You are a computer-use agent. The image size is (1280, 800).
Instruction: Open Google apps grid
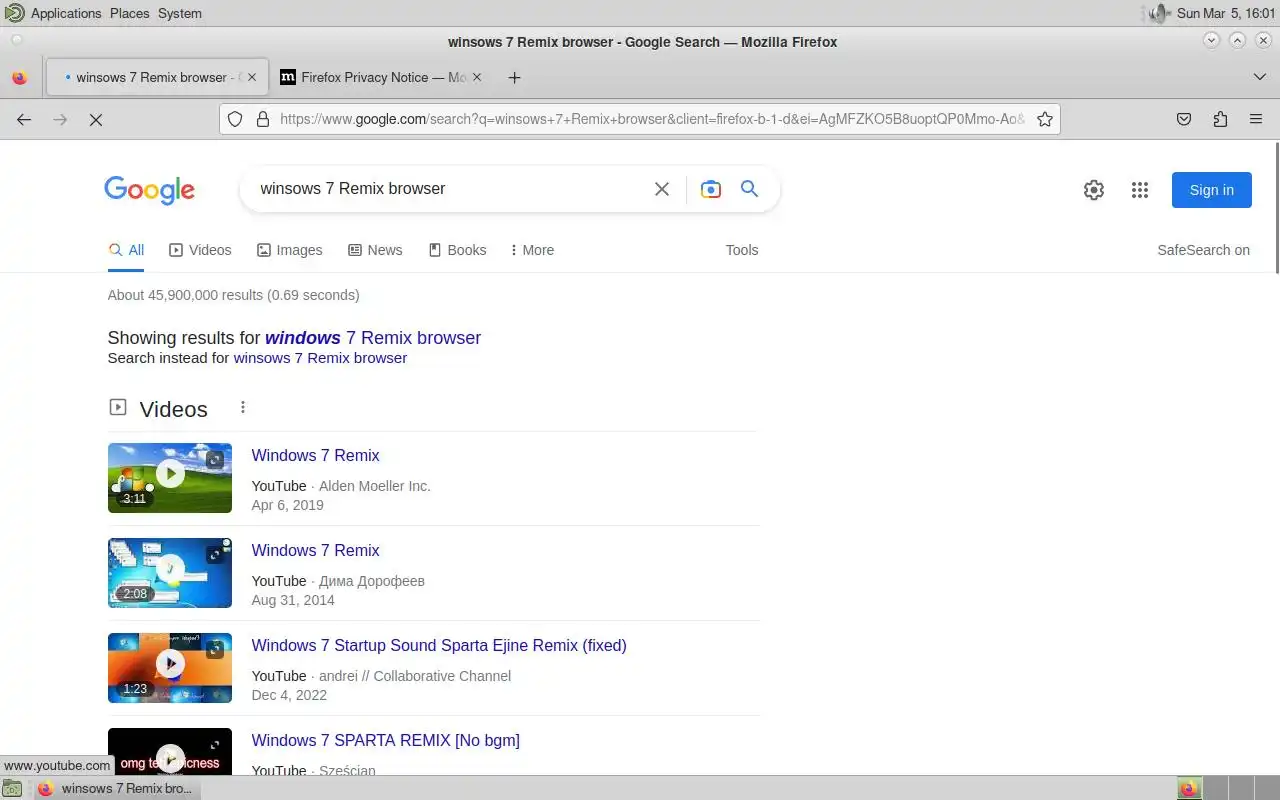click(x=1140, y=190)
